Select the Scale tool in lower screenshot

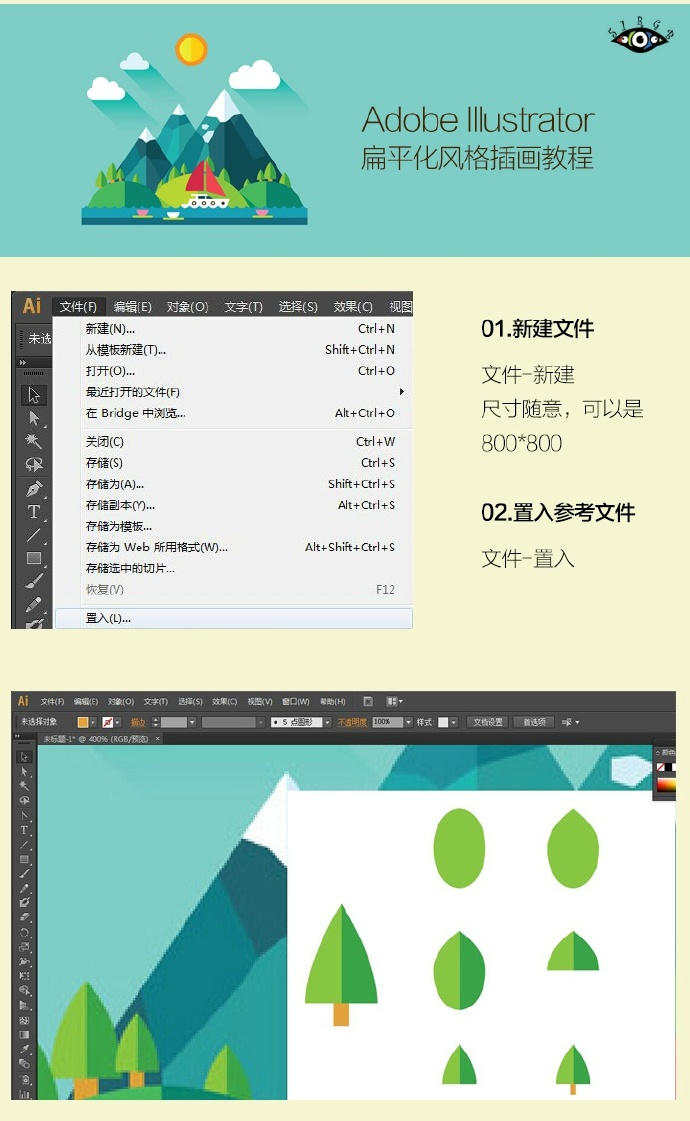tap(24, 947)
